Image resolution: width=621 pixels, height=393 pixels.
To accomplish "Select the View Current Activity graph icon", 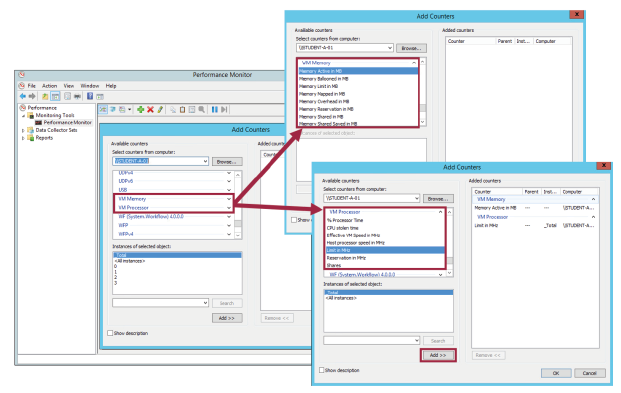I will (103, 110).
